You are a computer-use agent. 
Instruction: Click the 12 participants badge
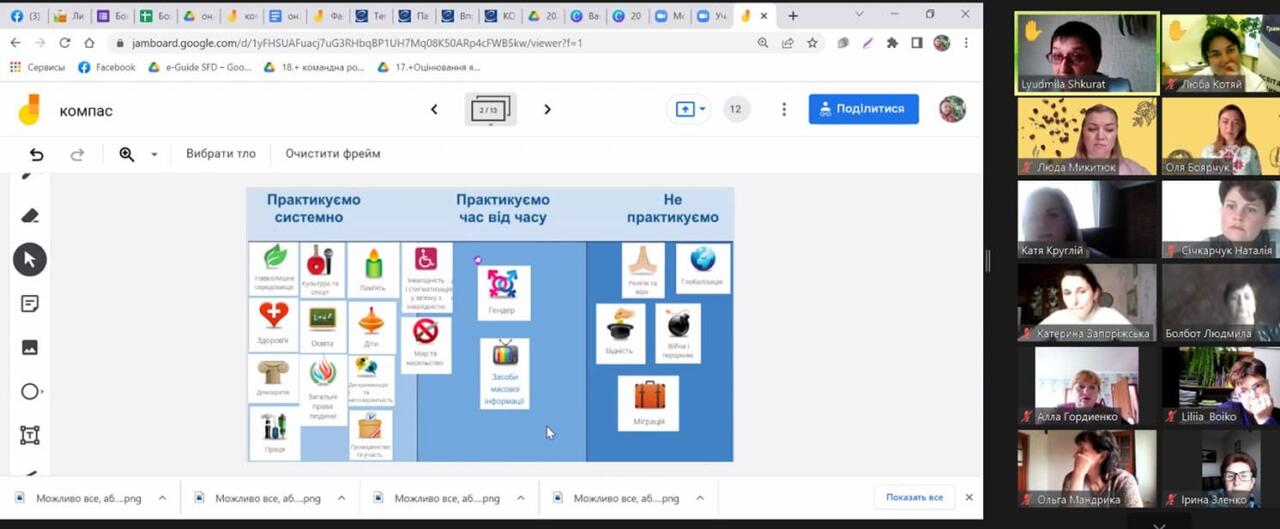(x=735, y=109)
